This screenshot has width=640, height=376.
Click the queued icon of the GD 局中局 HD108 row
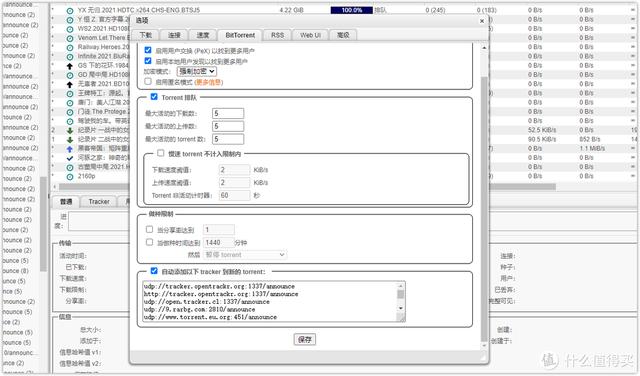click(70, 76)
